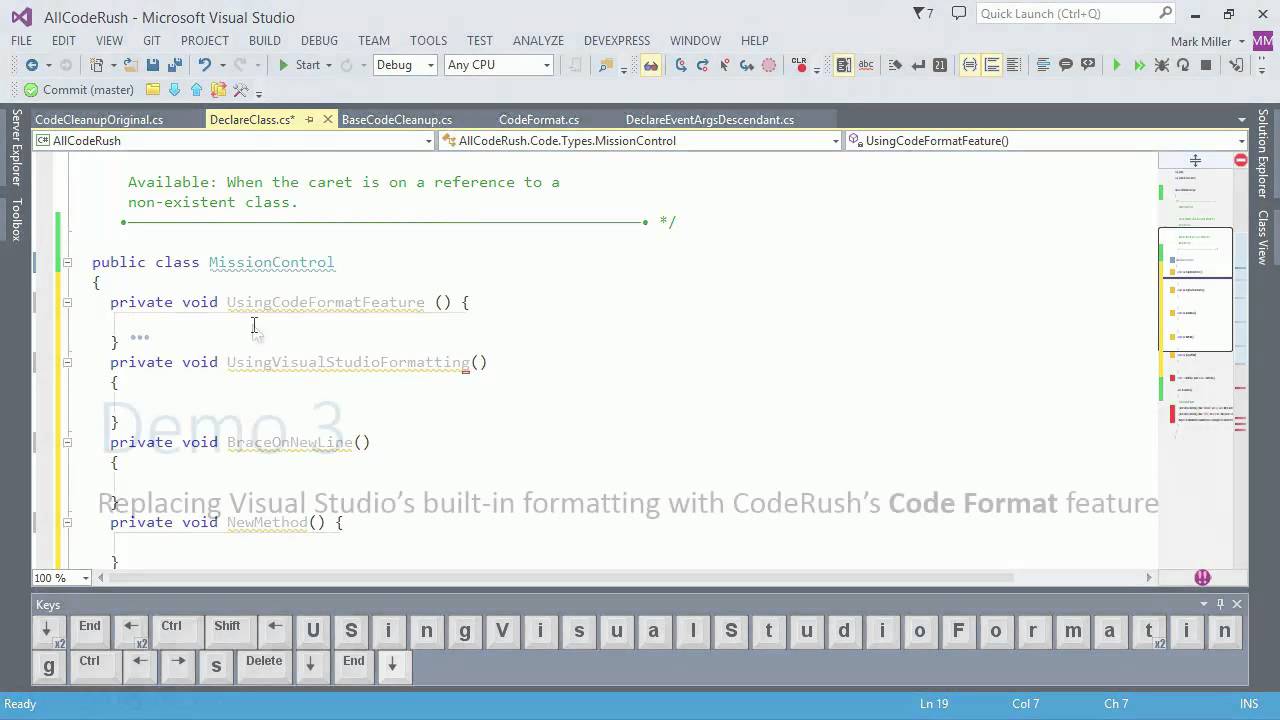
Task: Click the blue up arrow push icon
Action: [196, 90]
